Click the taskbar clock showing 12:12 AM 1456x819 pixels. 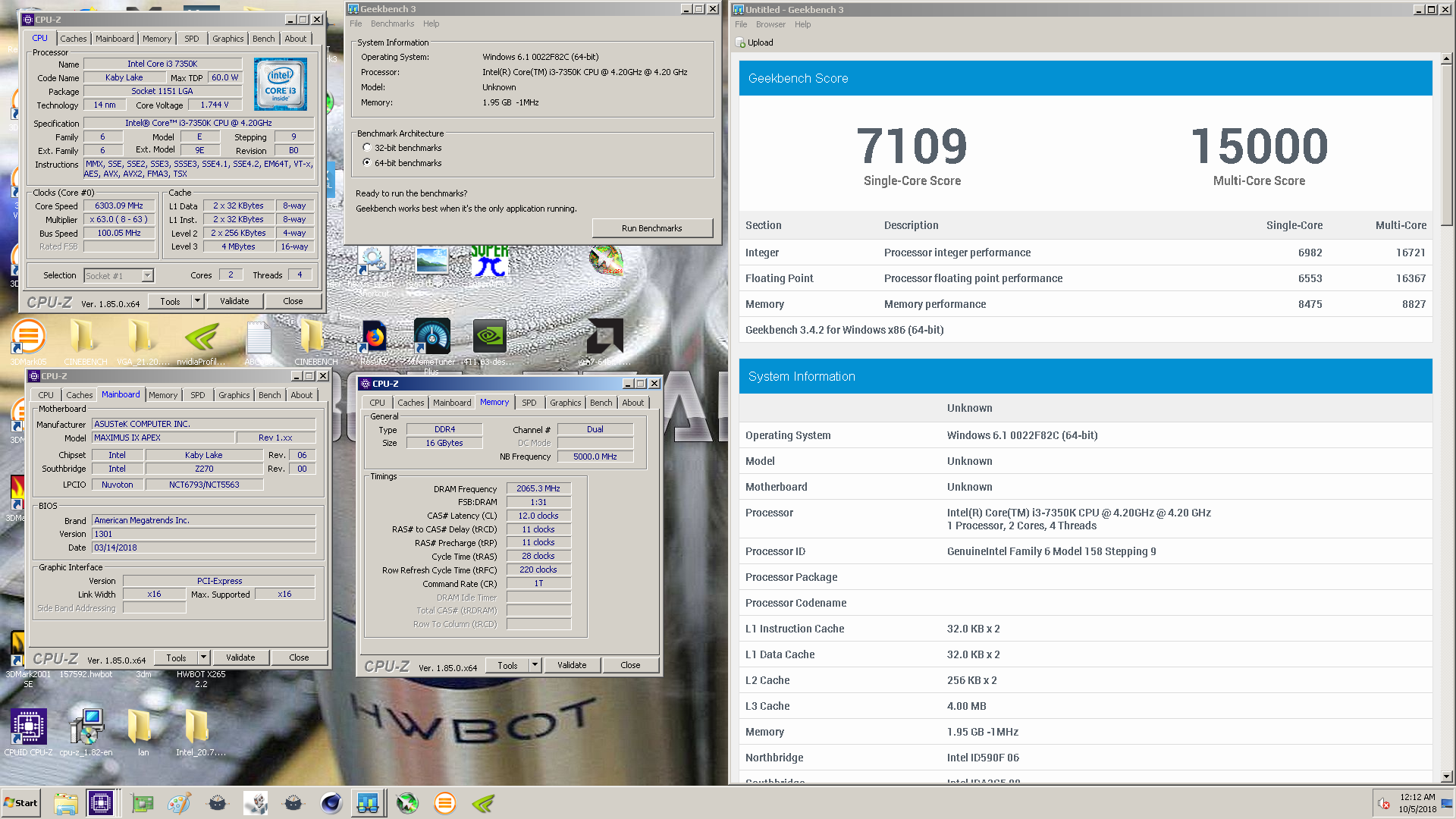[1417, 797]
